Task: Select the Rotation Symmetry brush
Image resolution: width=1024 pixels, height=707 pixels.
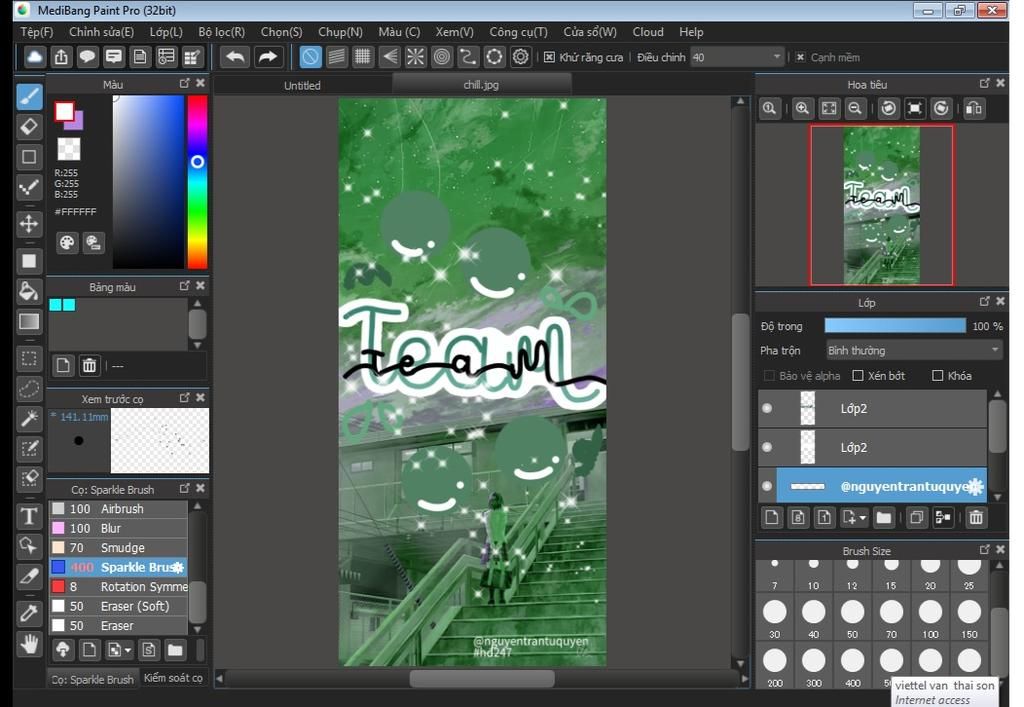Action: click(118, 587)
